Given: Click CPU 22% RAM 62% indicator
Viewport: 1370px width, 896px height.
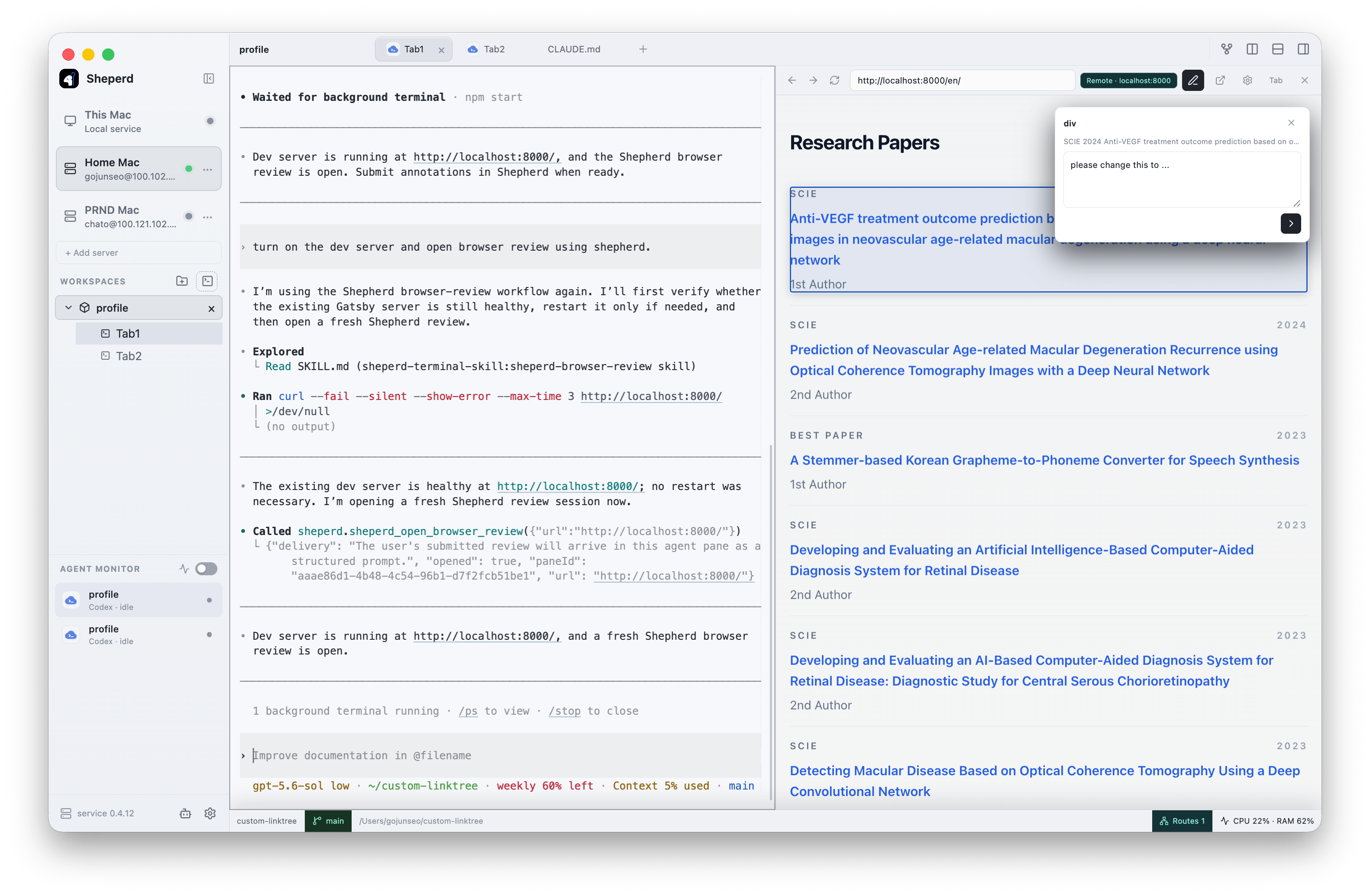Looking at the screenshot, I should point(1267,821).
